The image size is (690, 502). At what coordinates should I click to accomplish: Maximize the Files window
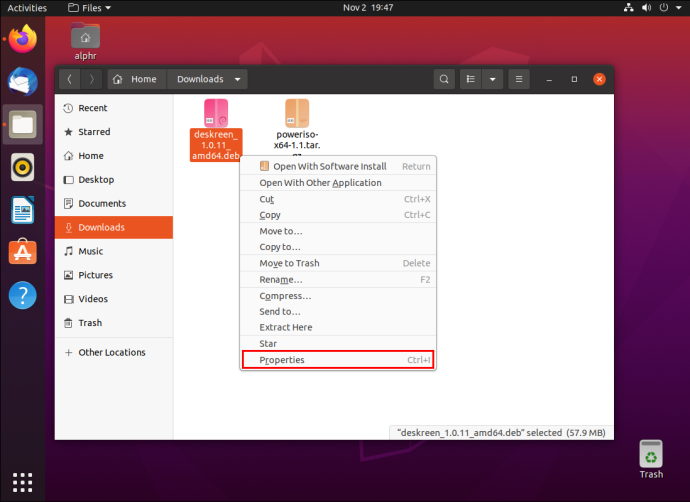coord(574,79)
